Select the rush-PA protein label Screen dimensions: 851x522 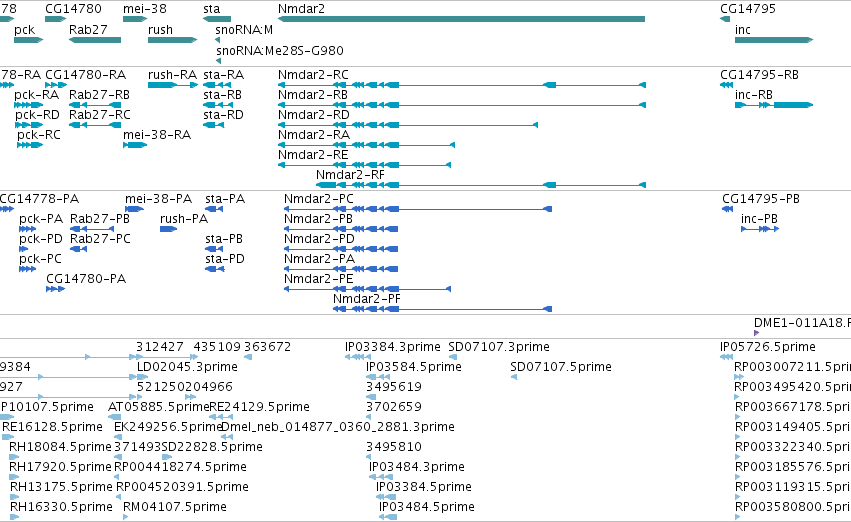click(184, 219)
